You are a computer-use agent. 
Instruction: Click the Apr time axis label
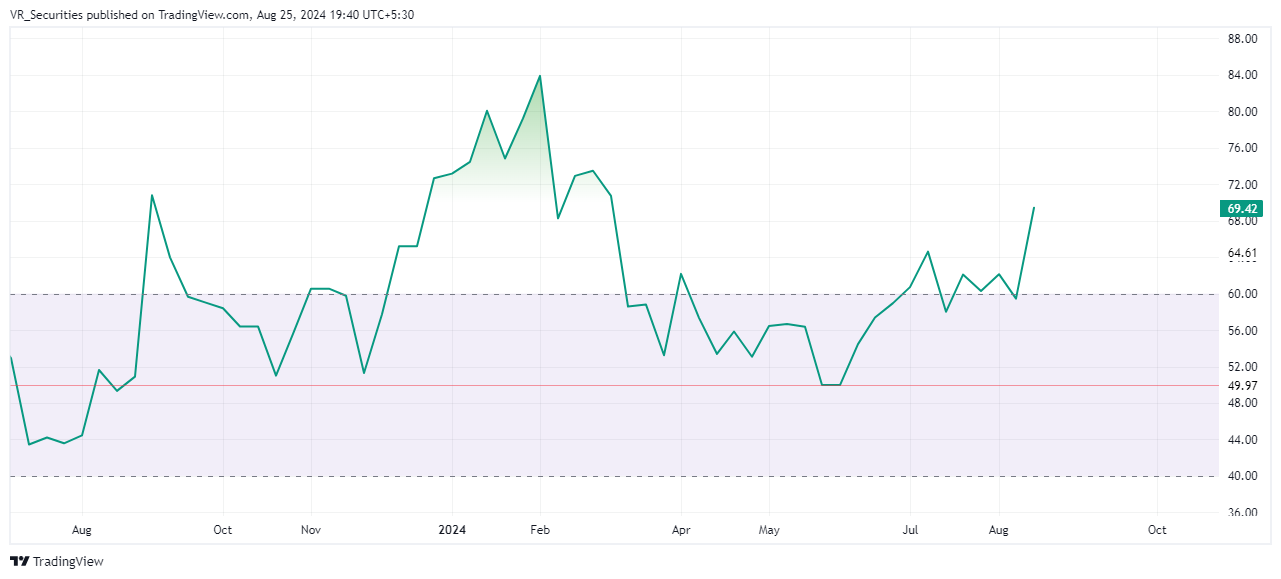click(681, 530)
